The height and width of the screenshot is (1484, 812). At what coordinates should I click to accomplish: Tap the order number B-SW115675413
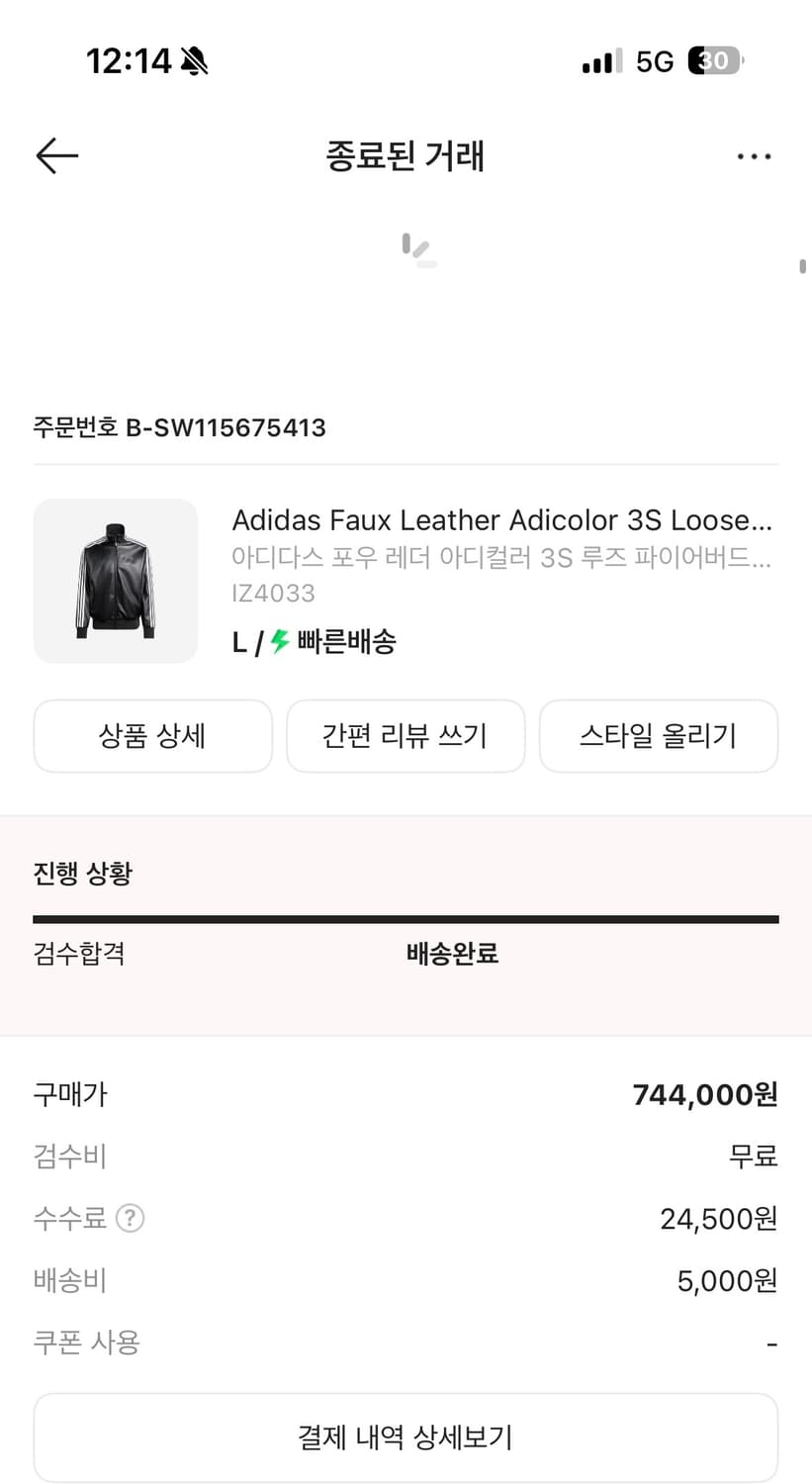click(179, 427)
